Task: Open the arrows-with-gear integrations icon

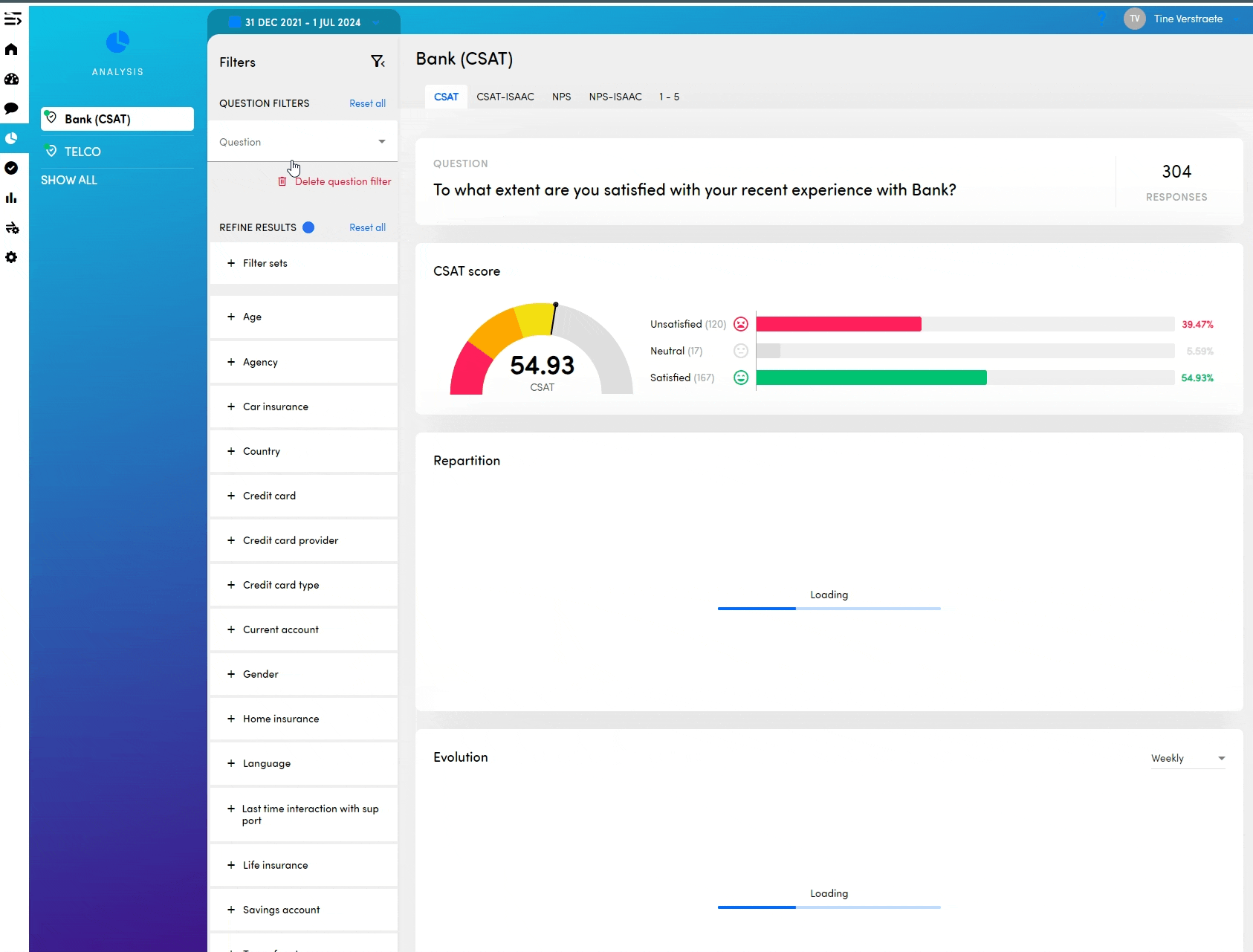Action: [x=12, y=228]
